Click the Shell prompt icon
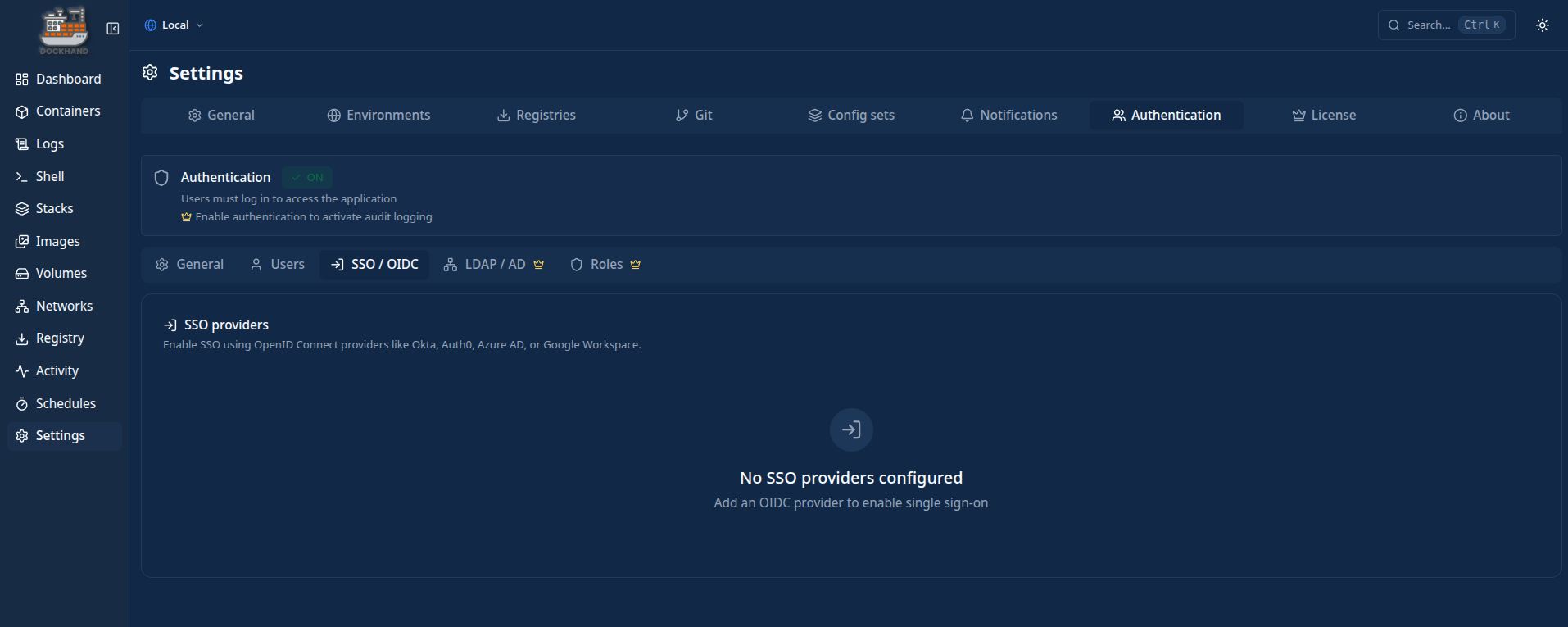 pyautogui.click(x=22, y=177)
